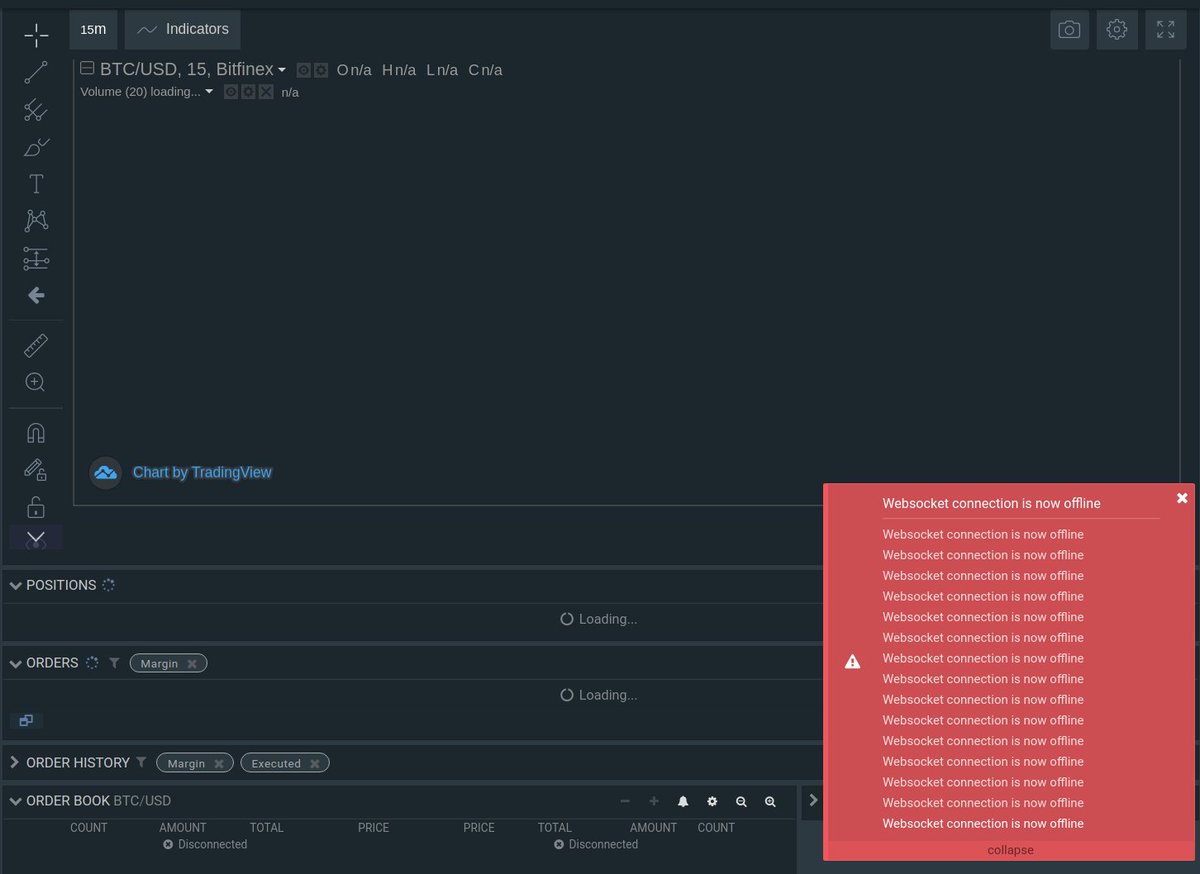Toggle stay in drawing mode
This screenshot has width=1200, height=874.
tap(36, 470)
